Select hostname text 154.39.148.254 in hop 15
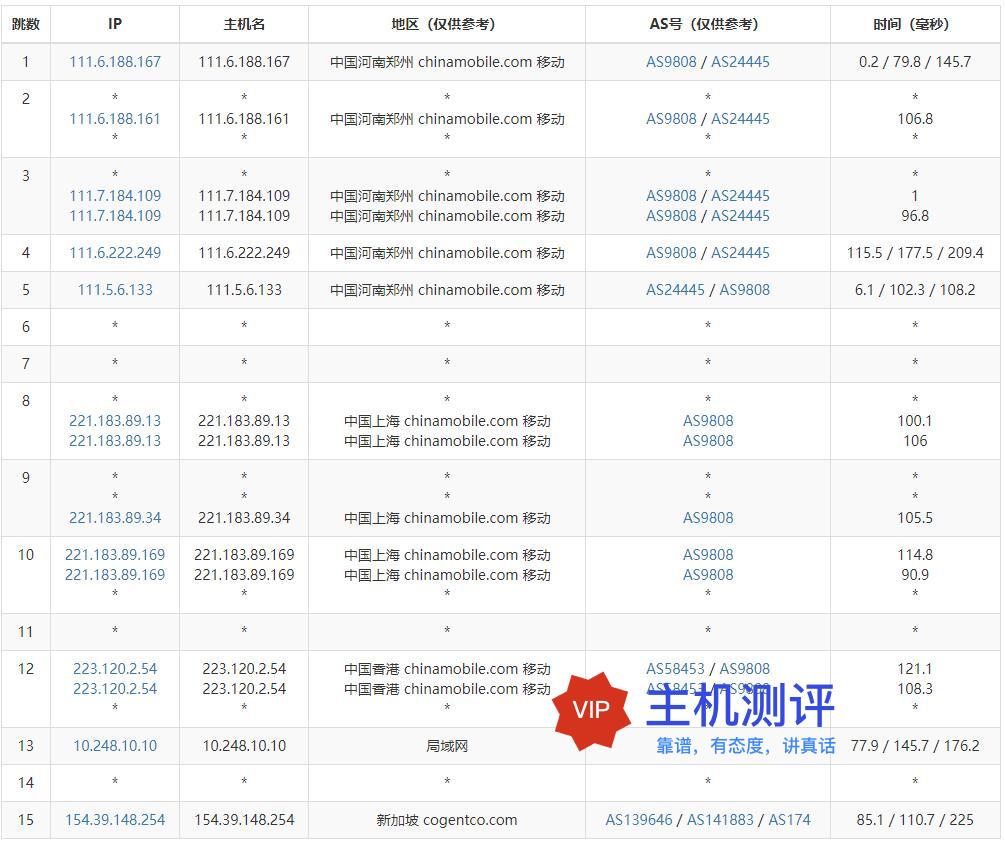Viewport: 1005px width, 842px height. tap(244, 820)
